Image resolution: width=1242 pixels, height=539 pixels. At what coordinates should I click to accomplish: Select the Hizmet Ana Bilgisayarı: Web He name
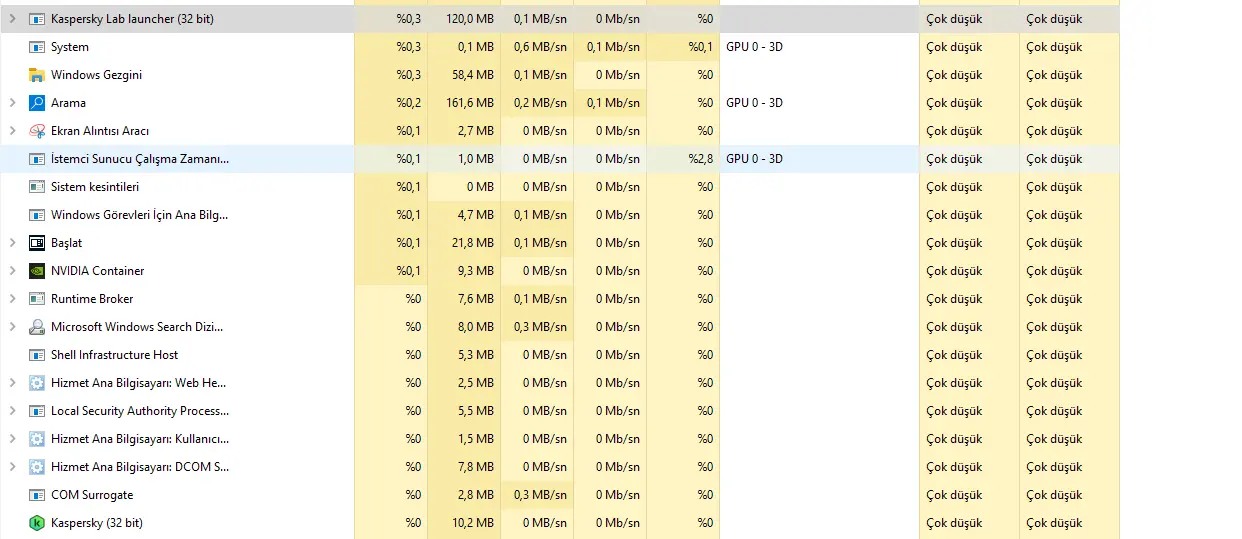pyautogui.click(x=140, y=383)
